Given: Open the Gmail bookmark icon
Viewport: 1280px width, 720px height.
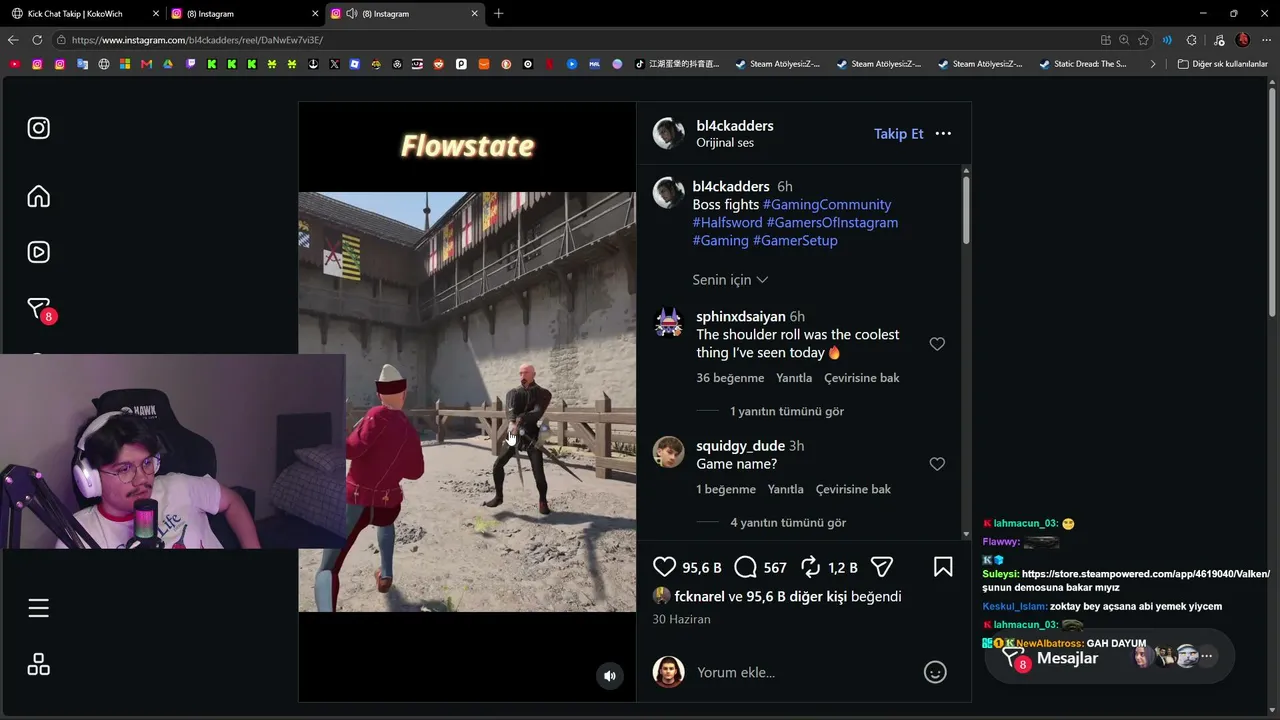Looking at the screenshot, I should [x=147, y=64].
